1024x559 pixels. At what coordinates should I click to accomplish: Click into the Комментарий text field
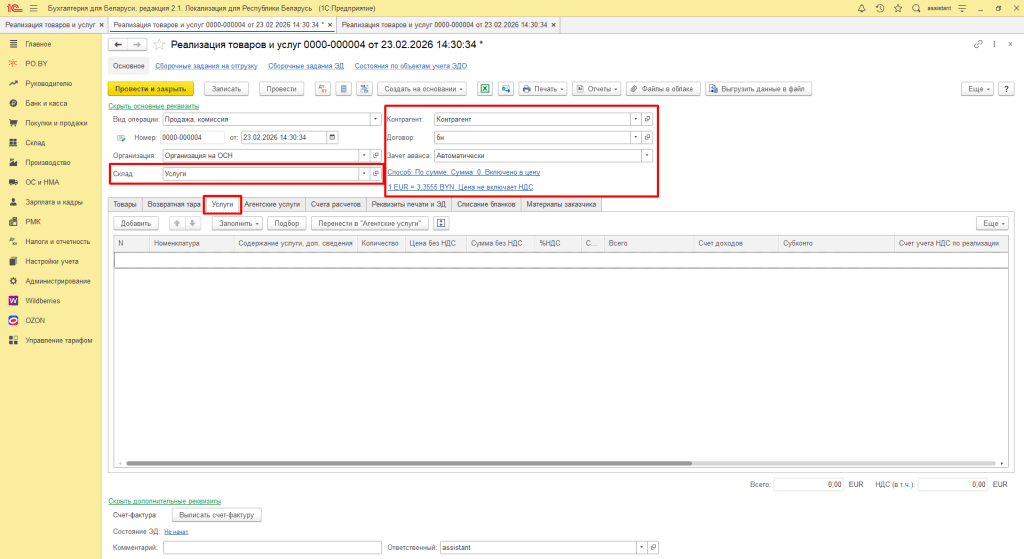pos(272,548)
